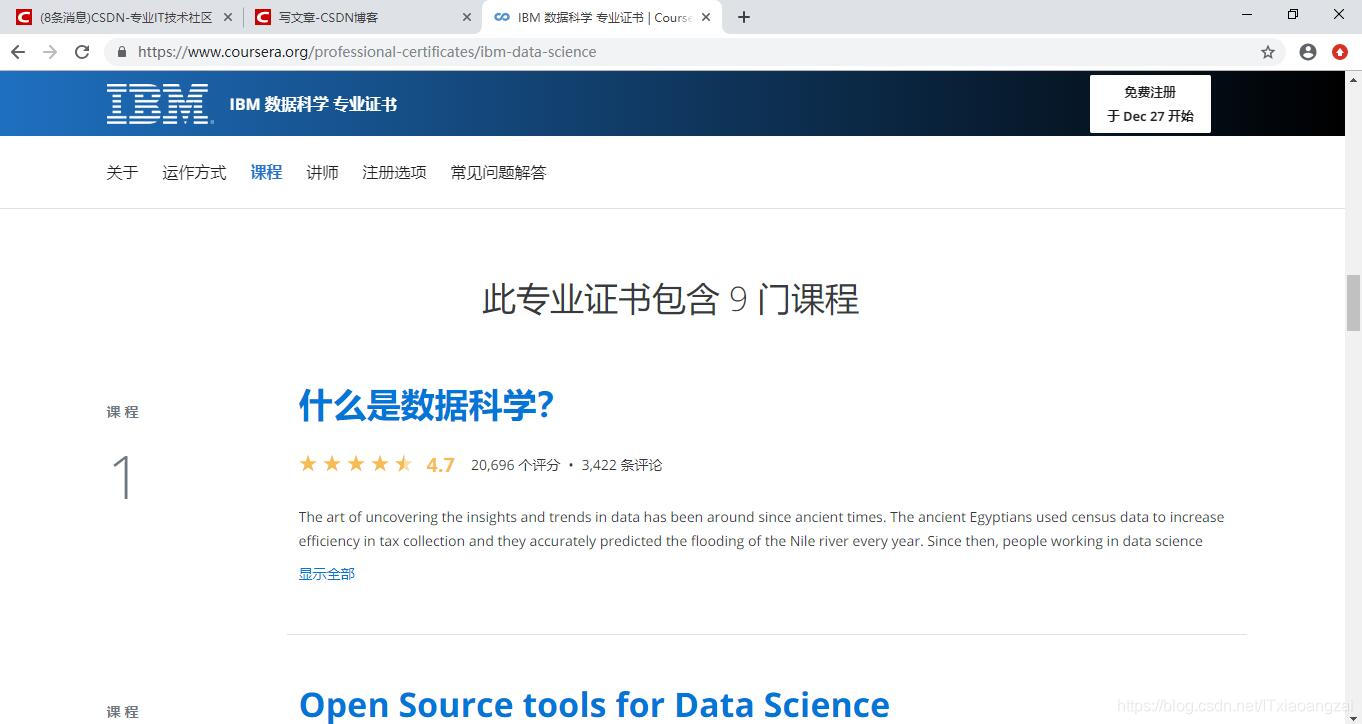
Task: Open the 讲师 section tab
Action: coord(322,172)
